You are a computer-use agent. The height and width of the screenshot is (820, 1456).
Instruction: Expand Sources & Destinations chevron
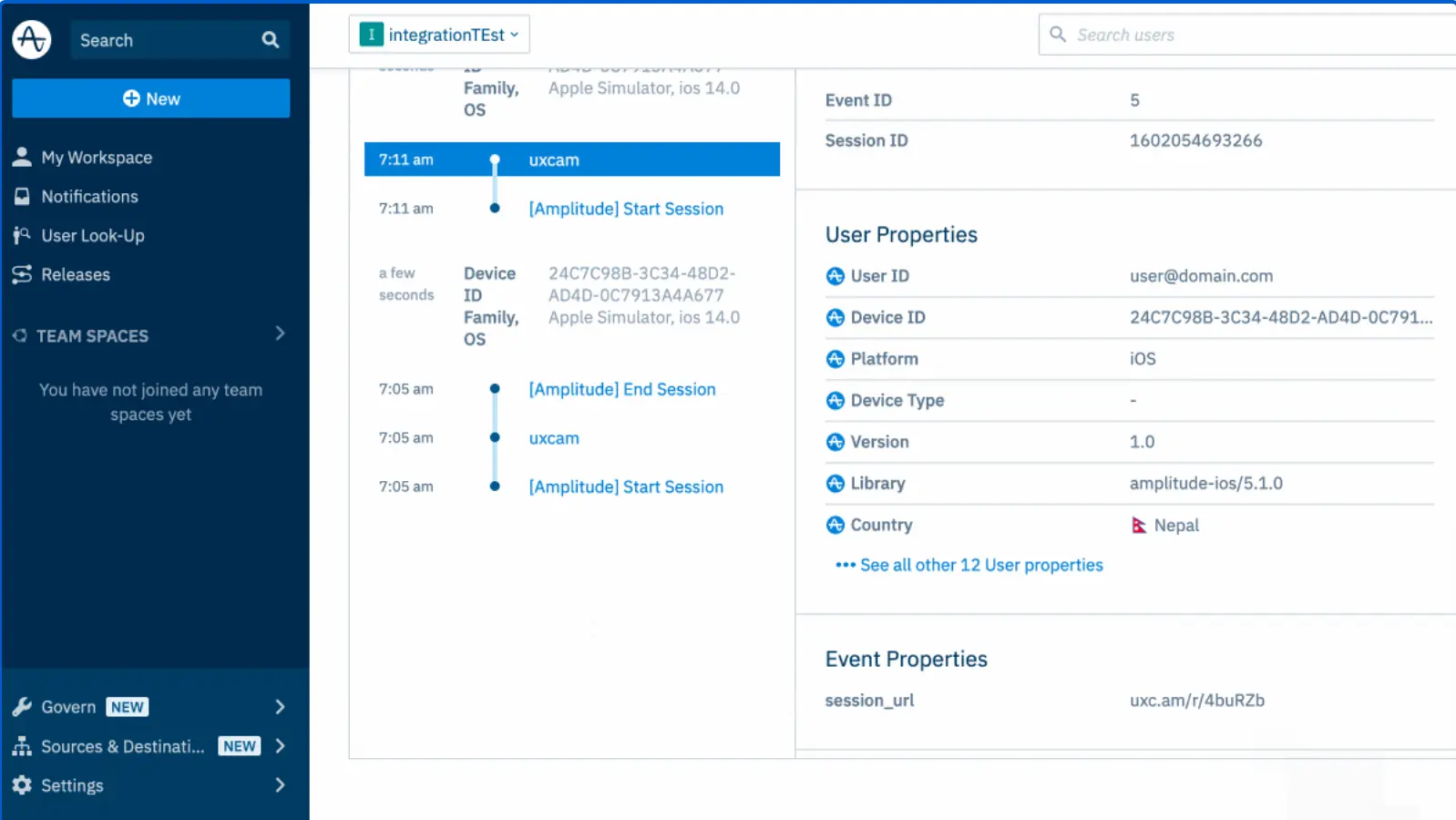280,746
